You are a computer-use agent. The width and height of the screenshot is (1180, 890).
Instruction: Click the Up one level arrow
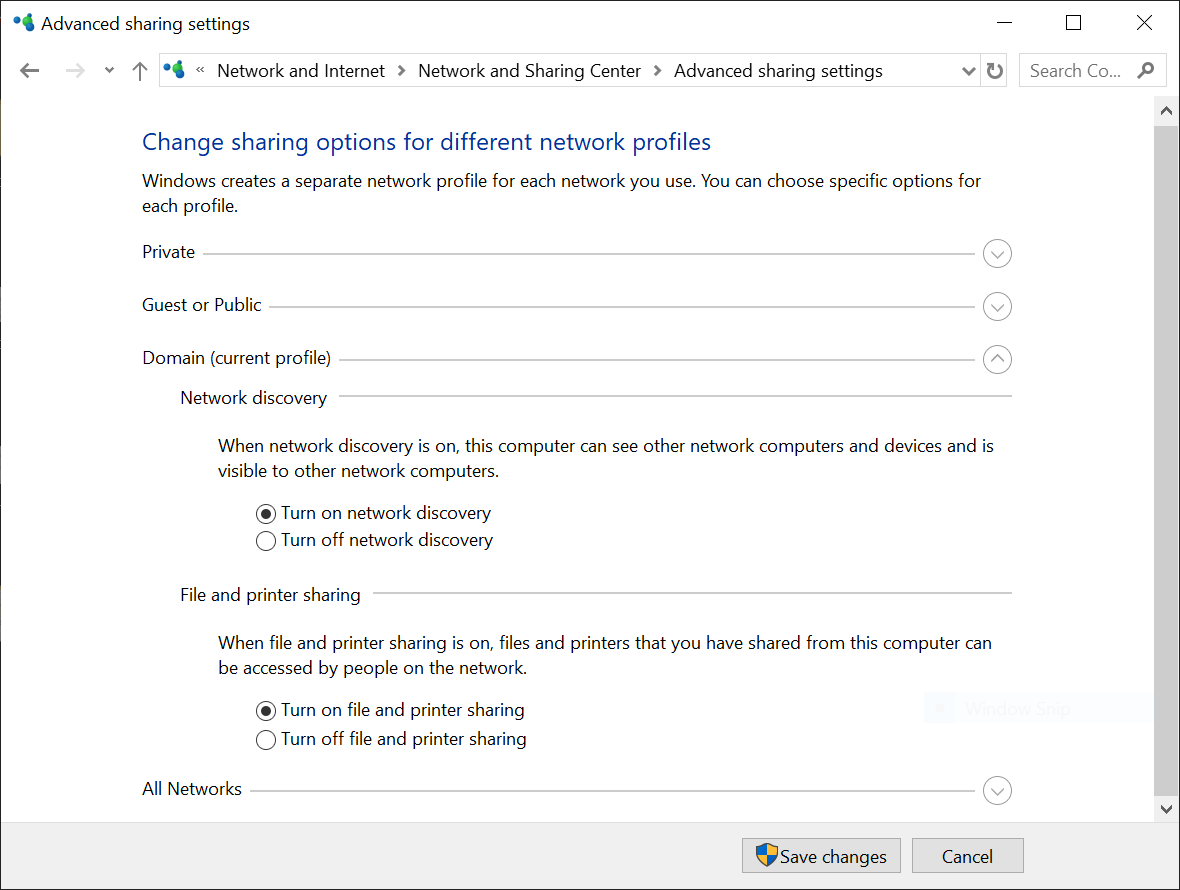tap(140, 71)
